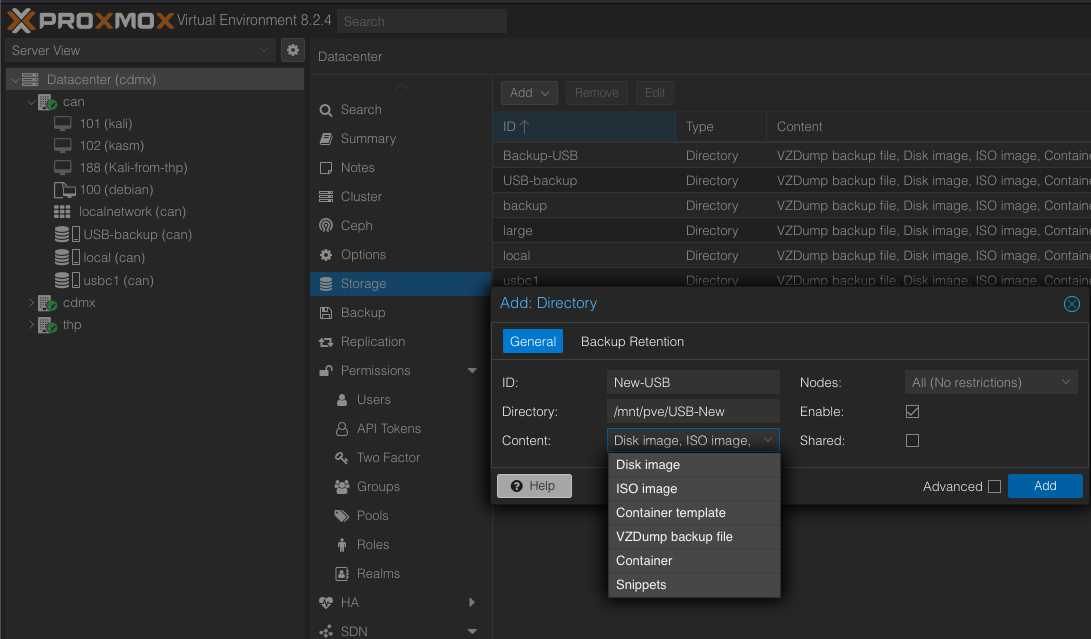Open the USB-backup (can) storage node
The height and width of the screenshot is (639, 1091).
pos(137,234)
